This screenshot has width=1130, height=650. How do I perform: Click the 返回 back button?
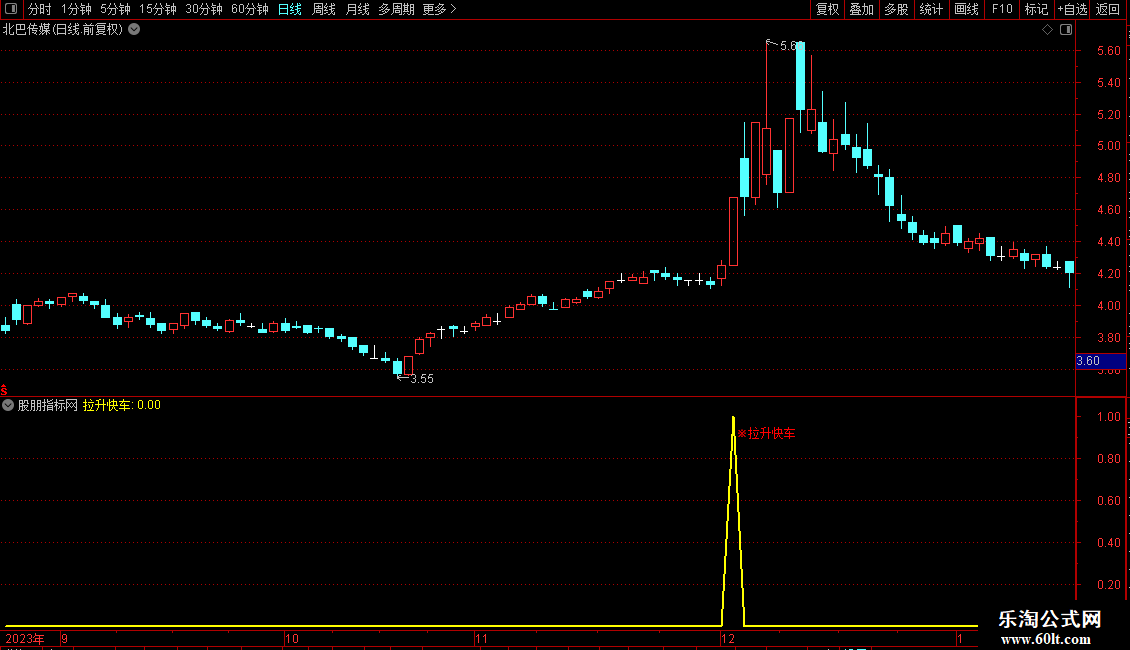point(1108,9)
